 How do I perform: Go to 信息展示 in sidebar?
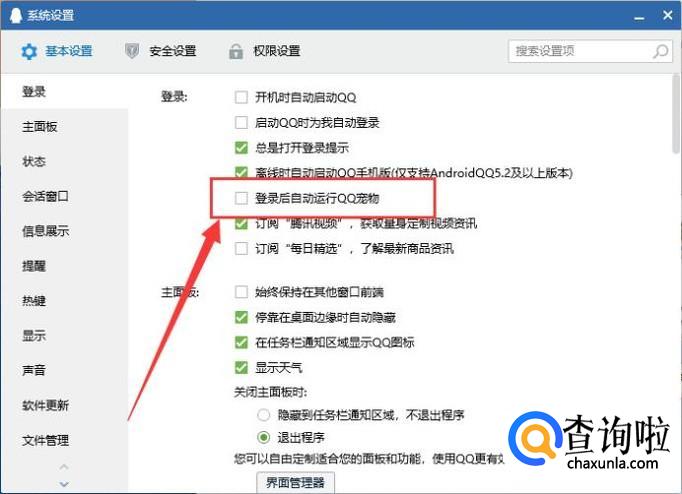click(64, 231)
